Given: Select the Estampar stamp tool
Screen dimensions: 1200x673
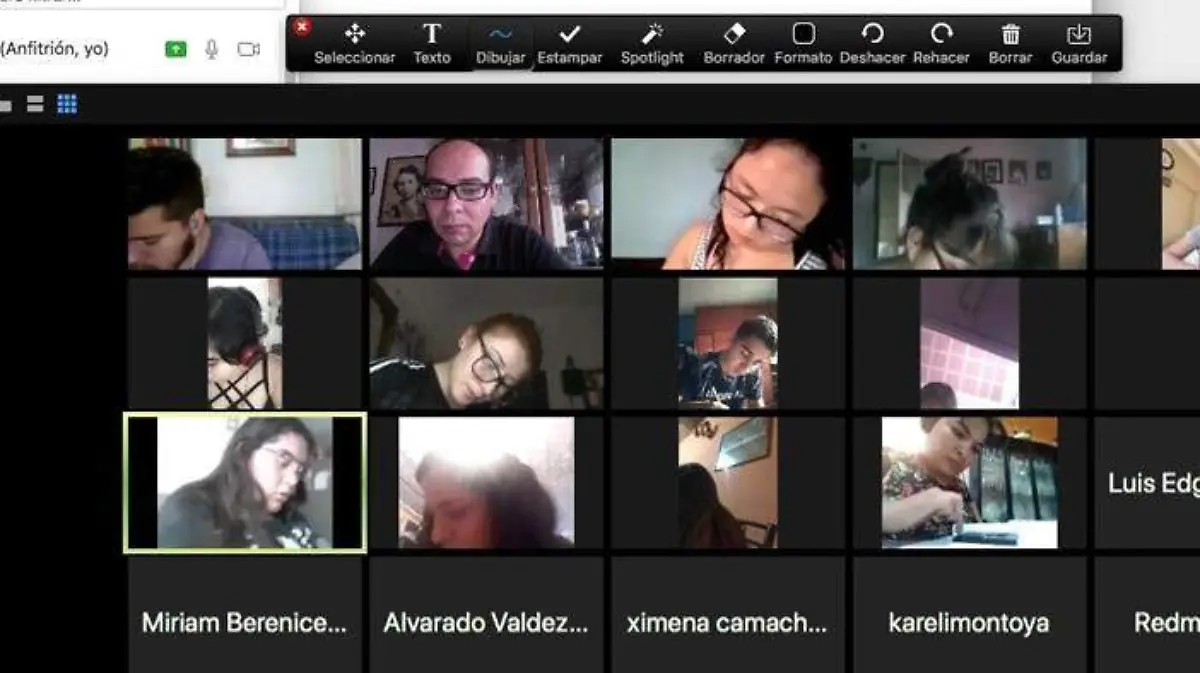Looking at the screenshot, I should click(x=570, y=43).
